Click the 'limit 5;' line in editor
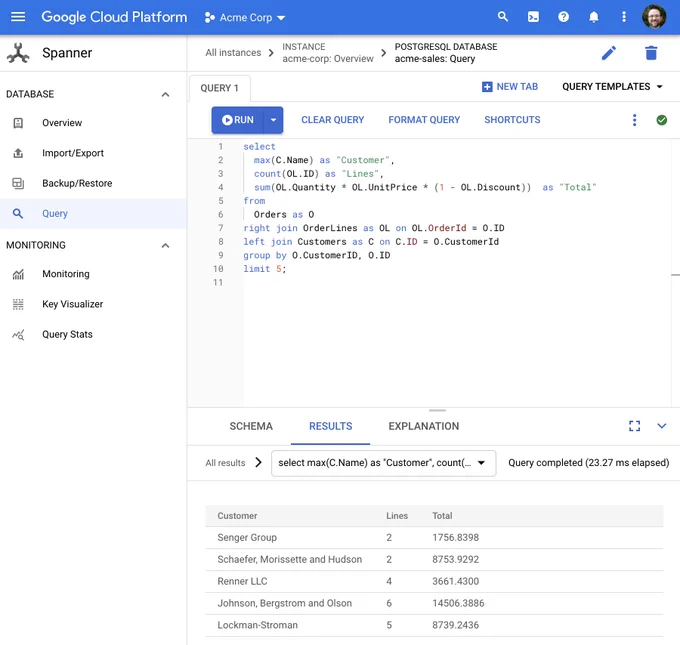Image resolution: width=680 pixels, height=645 pixels. 265,269
